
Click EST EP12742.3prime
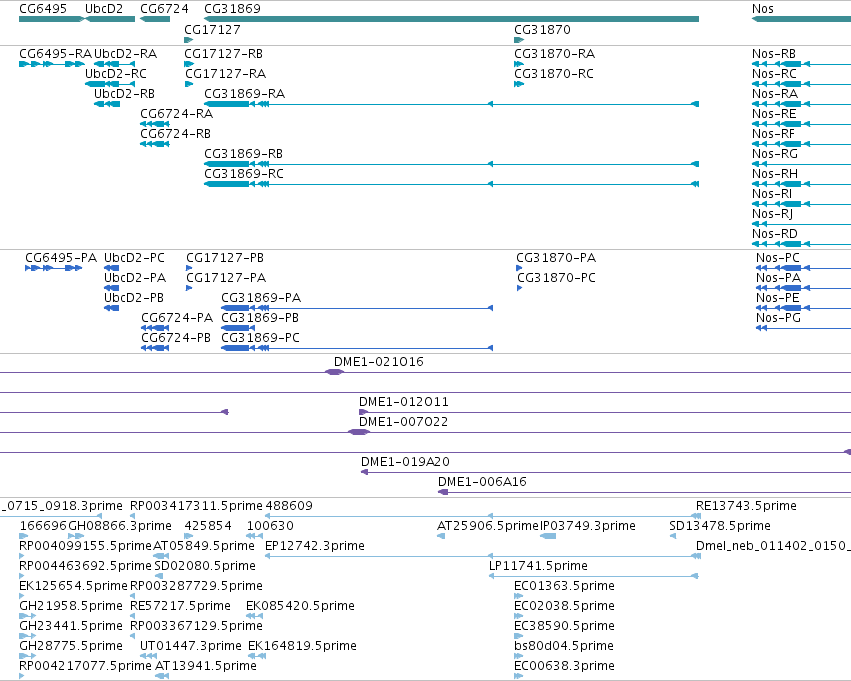point(315,546)
